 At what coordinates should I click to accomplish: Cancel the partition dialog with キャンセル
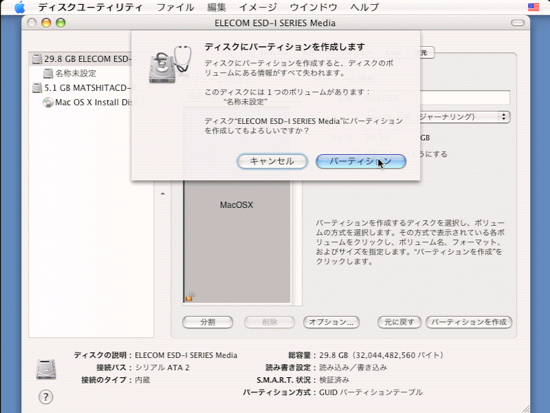pos(272,161)
